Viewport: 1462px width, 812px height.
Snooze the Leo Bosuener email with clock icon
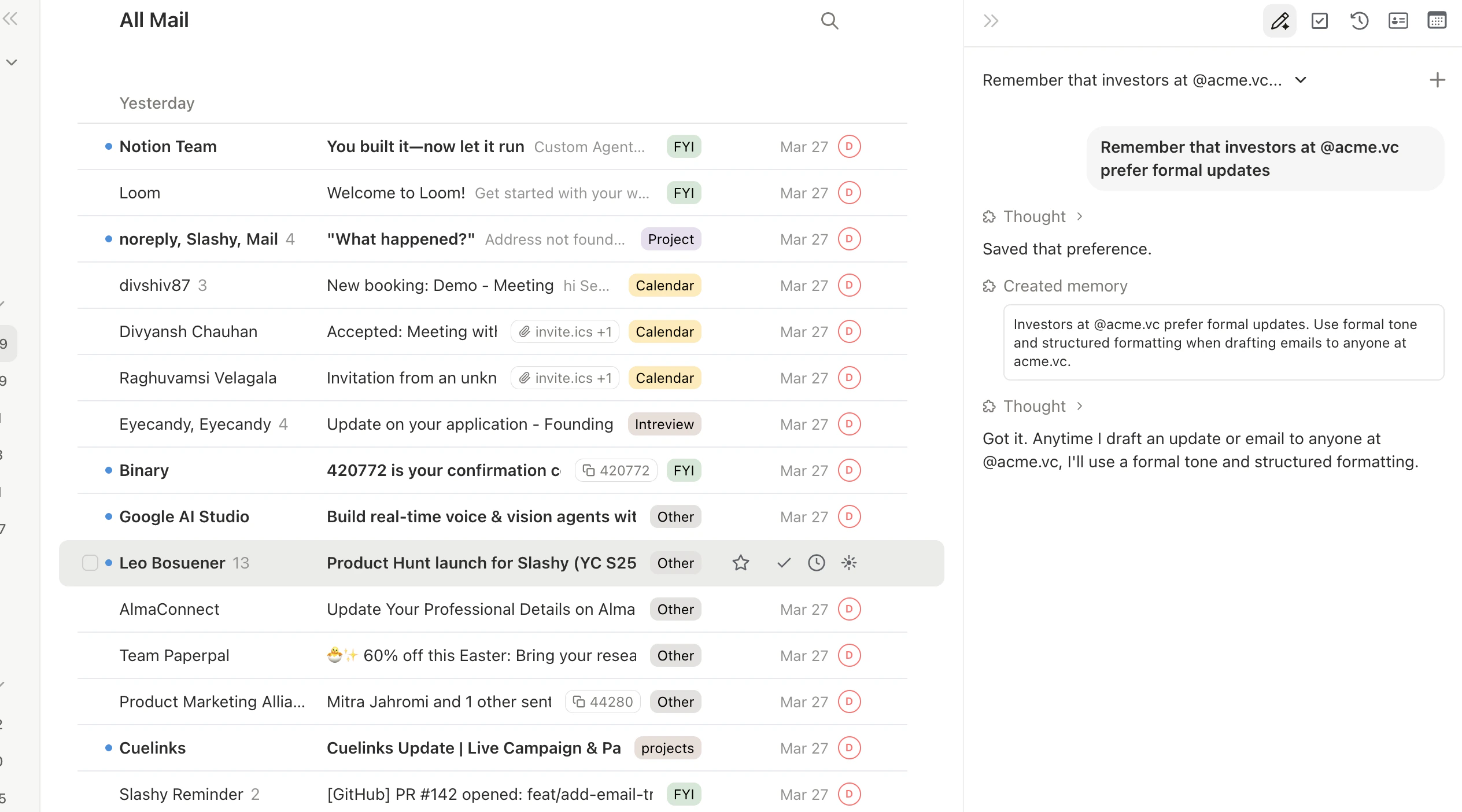[x=816, y=563]
